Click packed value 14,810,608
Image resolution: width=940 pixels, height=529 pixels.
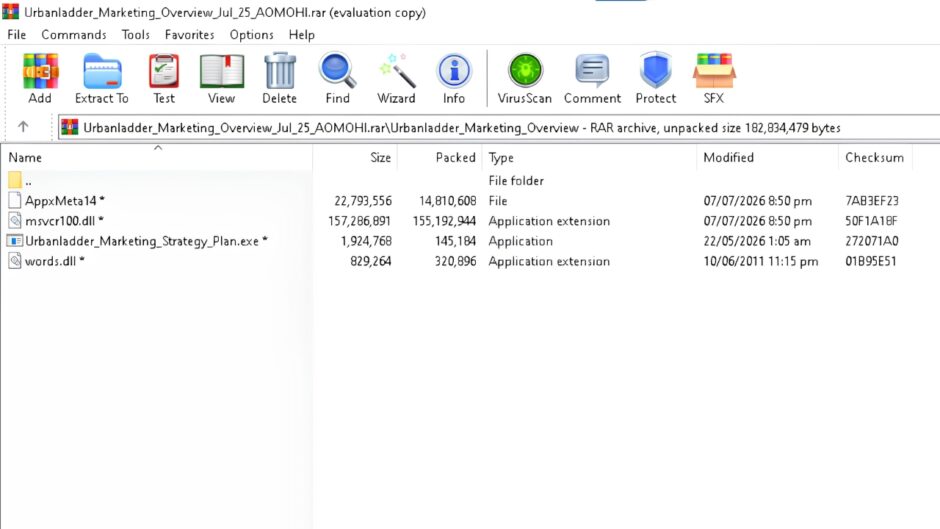pyautogui.click(x=447, y=201)
